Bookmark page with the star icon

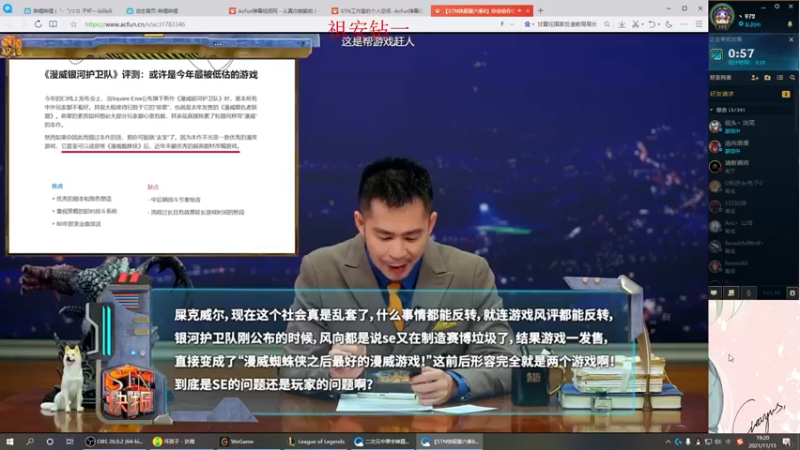(x=73, y=24)
